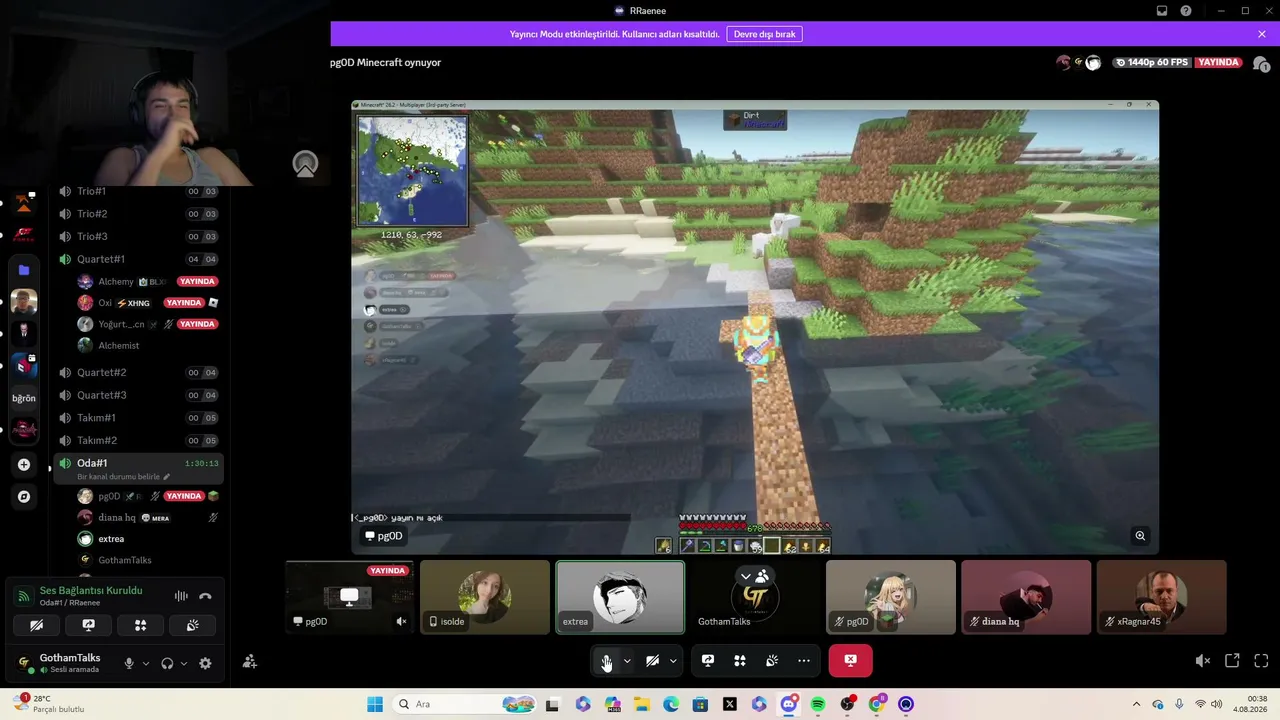Join the Takım#1 voice channel
Viewport: 1280px width, 720px height.
138,417
